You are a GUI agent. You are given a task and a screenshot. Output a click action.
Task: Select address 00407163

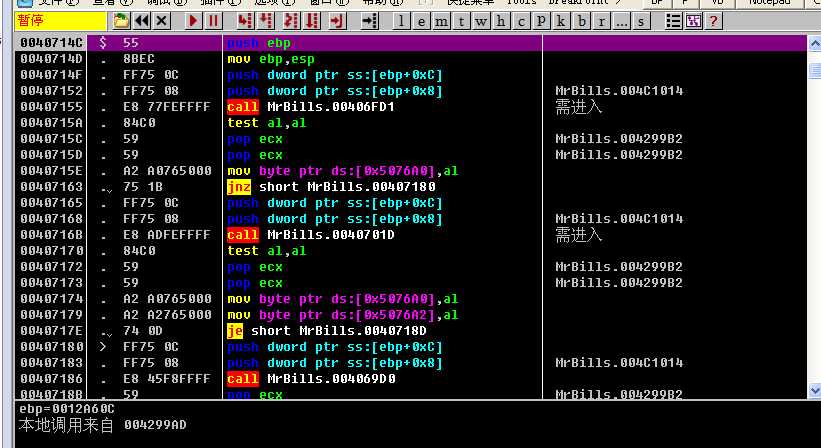[x=51, y=187]
